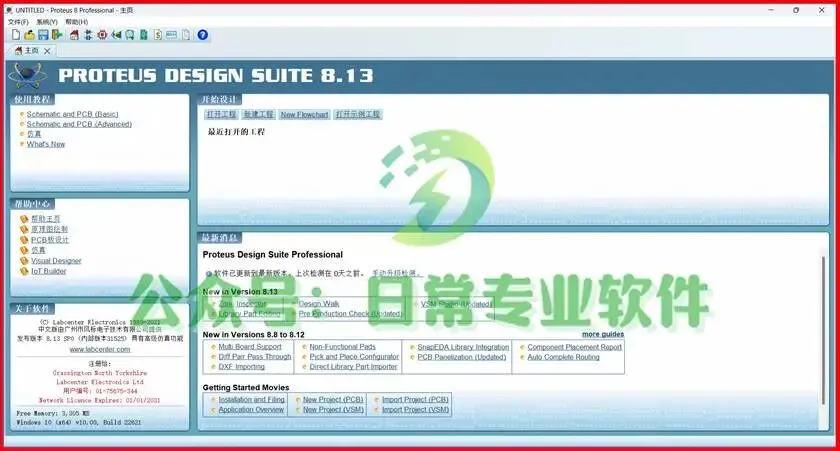840x451 pixels.
Task: Click the 打开示例工程 button
Action: [x=358, y=115]
